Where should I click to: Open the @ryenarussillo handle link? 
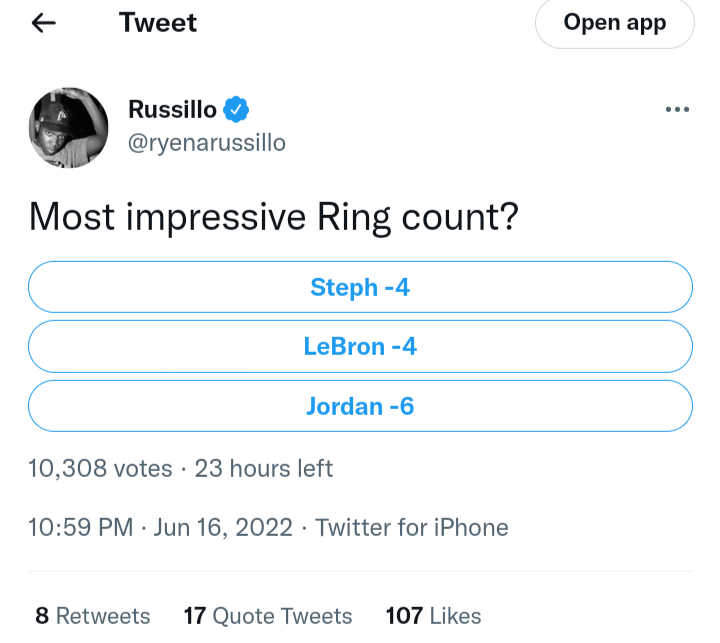click(x=207, y=143)
